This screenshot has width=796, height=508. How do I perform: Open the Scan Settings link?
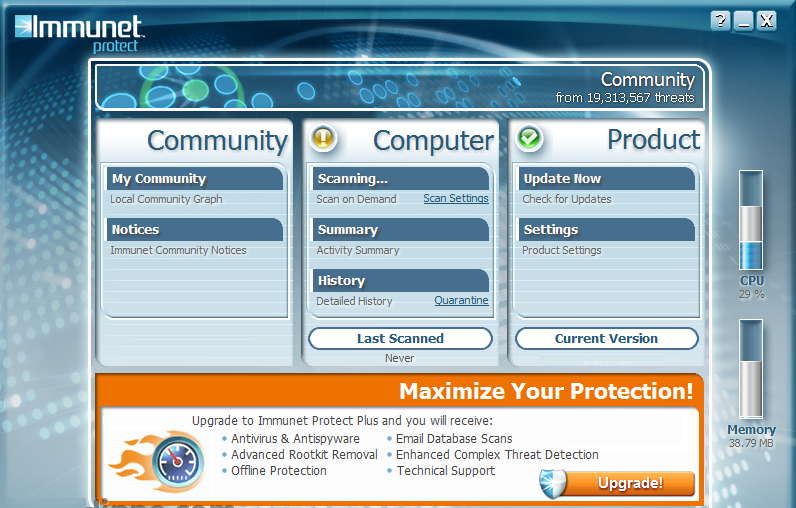click(x=456, y=198)
